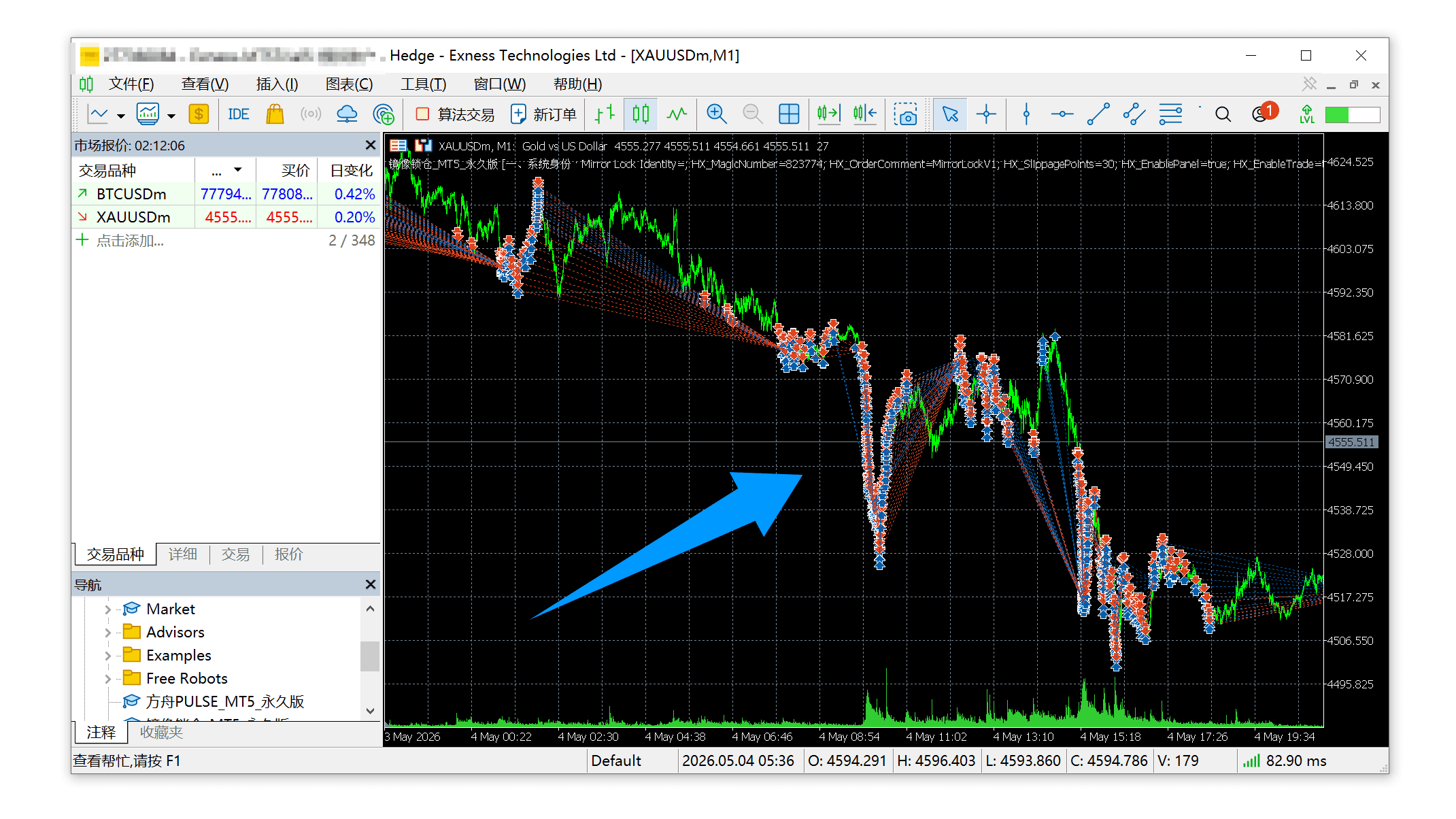Switch to the 收藏夹 tab
Image resolution: width=1456 pixels, height=819 pixels.
pos(161,733)
